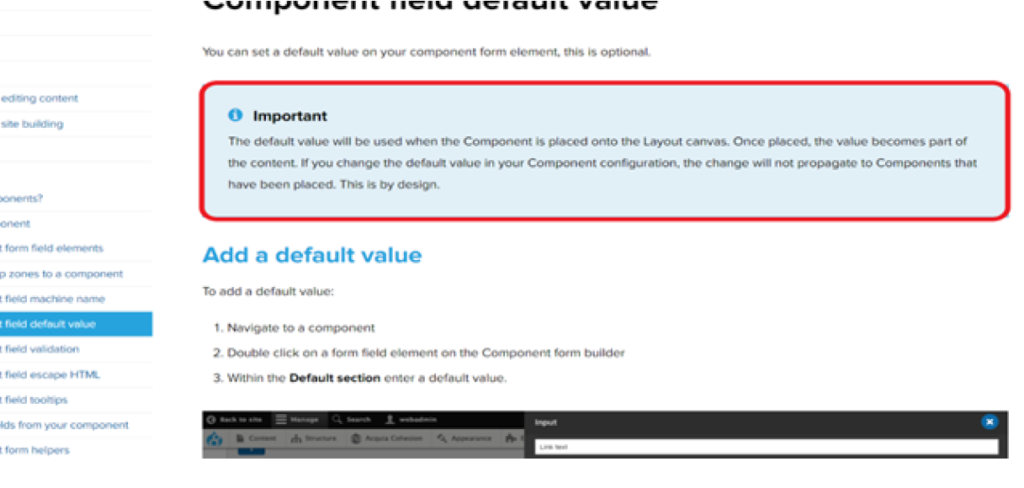
Task: Open the sidebar link ending 'field escape HTML'
Action: (50, 375)
